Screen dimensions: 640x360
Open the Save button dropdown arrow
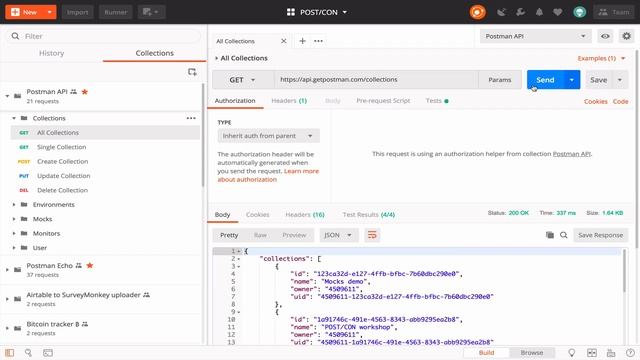coord(620,80)
